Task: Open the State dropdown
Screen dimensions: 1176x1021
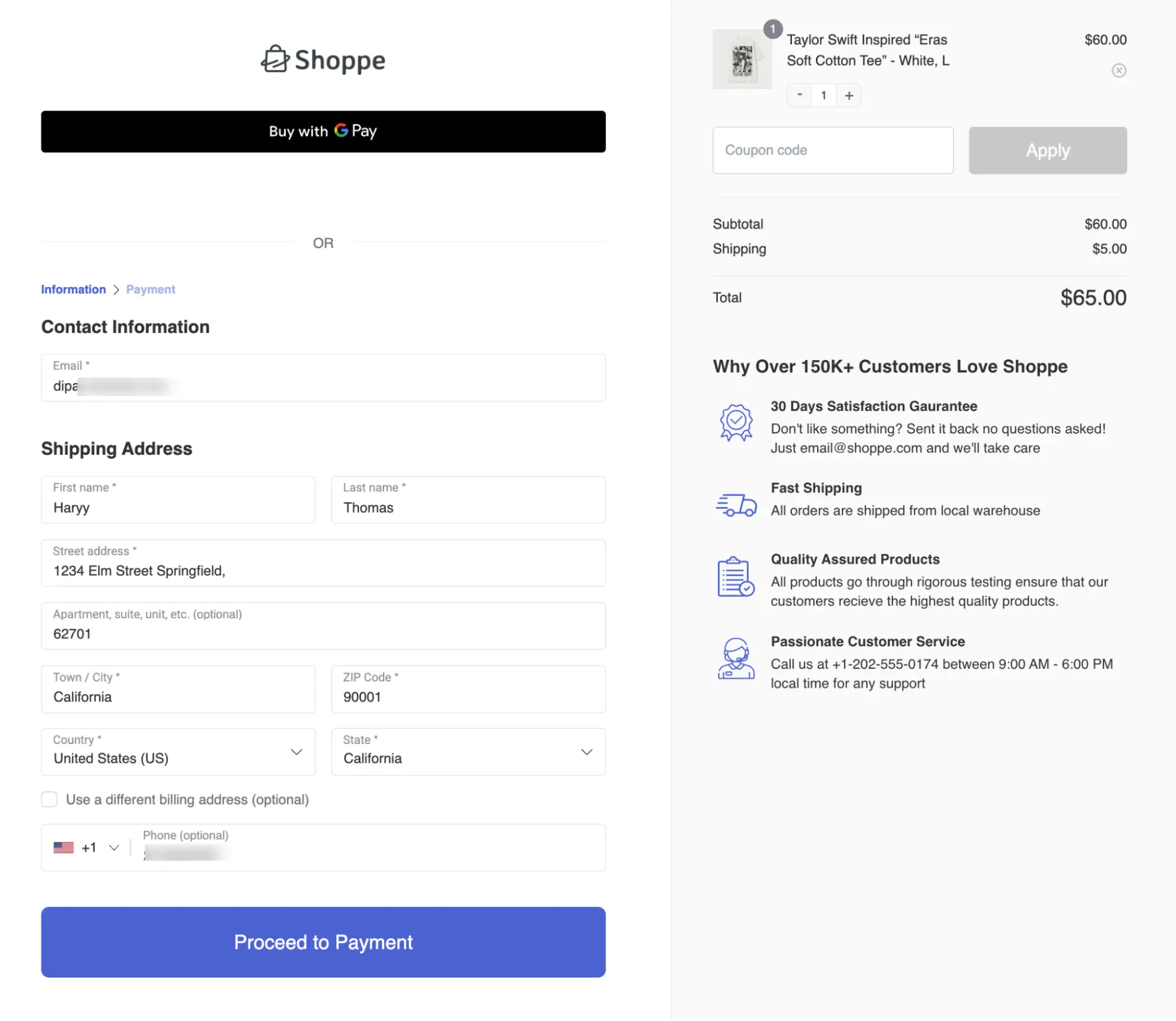Action: (468, 752)
